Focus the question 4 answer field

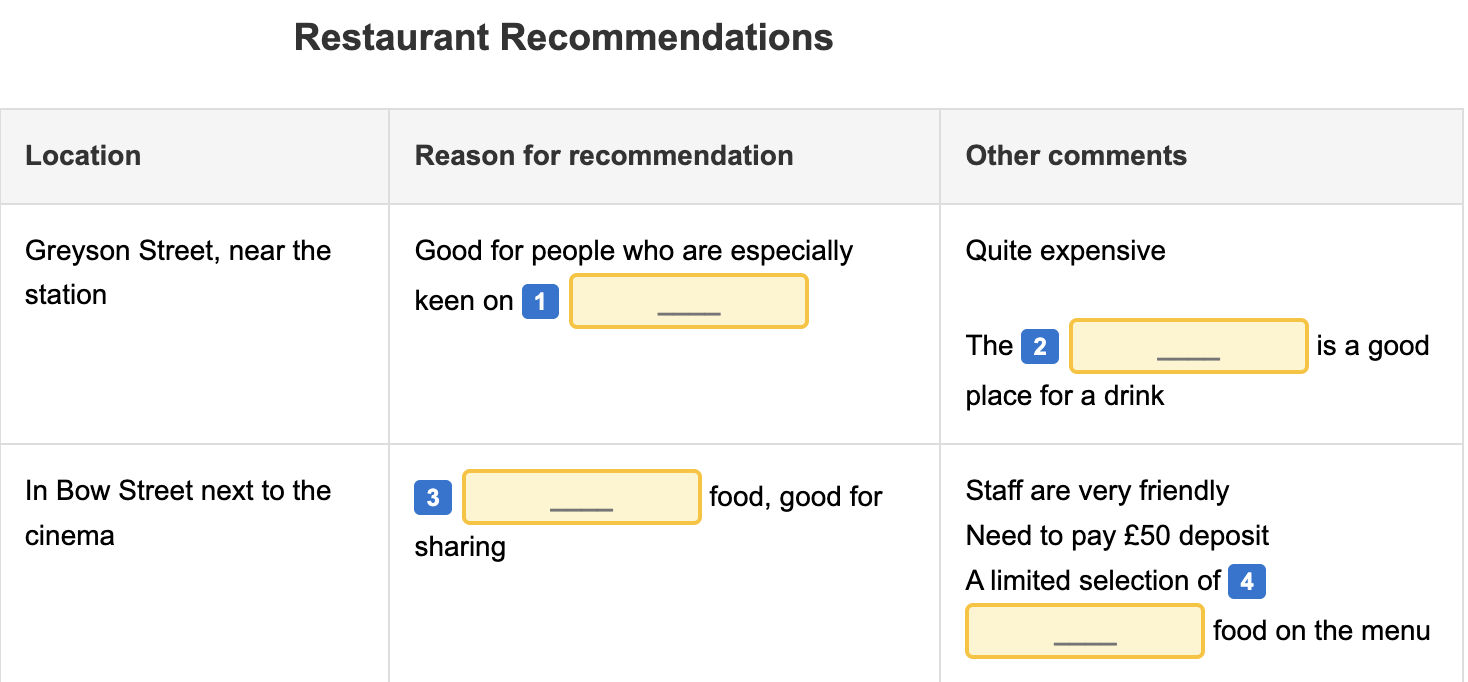pyautogui.click(x=1084, y=631)
